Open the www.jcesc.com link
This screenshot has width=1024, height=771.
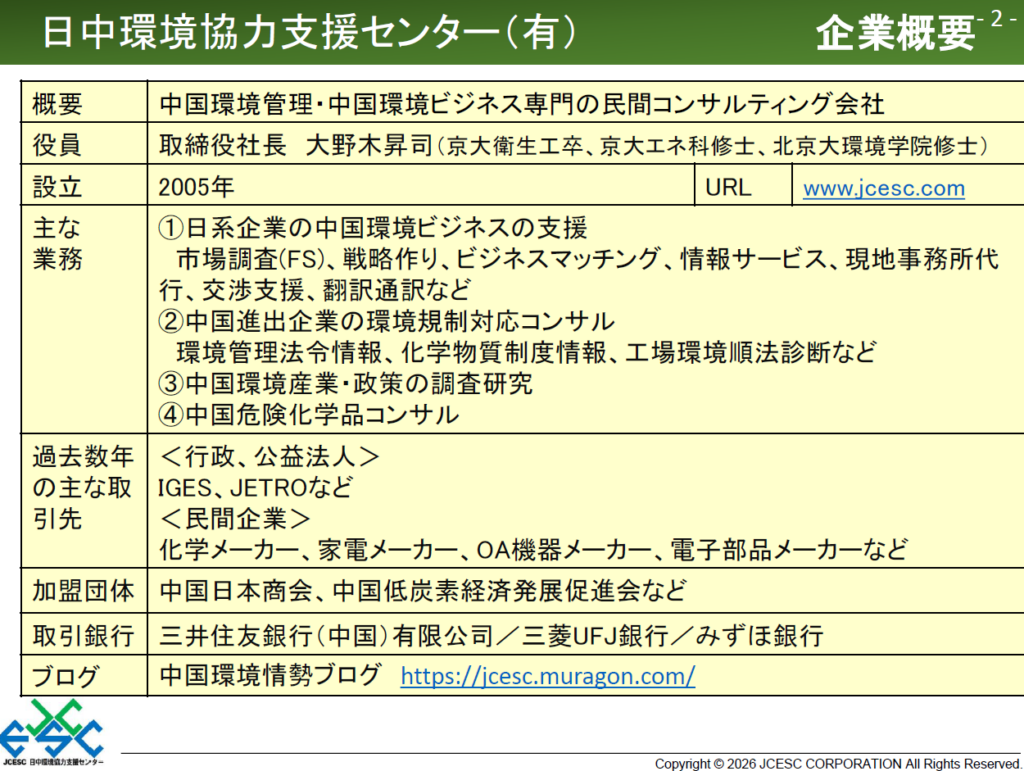pos(883,188)
